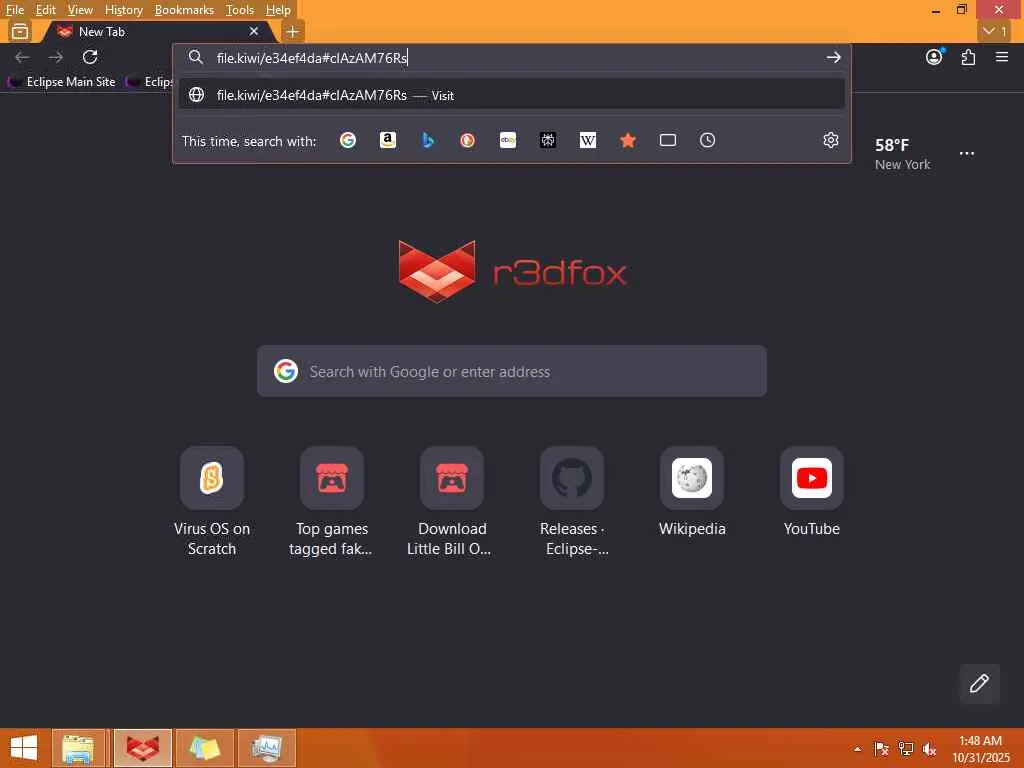Search this time with DuckDuckGo icon
The image size is (1024, 768).
point(468,140)
